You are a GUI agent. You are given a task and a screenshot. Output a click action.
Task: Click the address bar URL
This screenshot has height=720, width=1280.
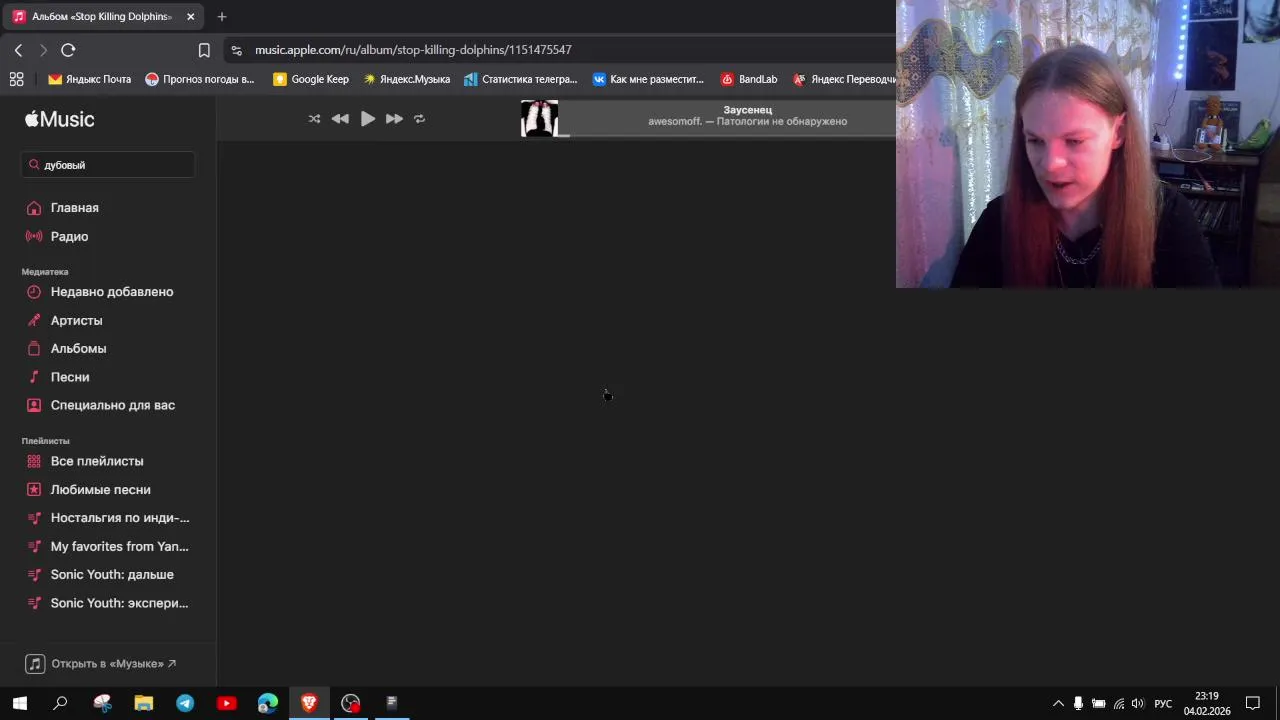[x=413, y=50]
